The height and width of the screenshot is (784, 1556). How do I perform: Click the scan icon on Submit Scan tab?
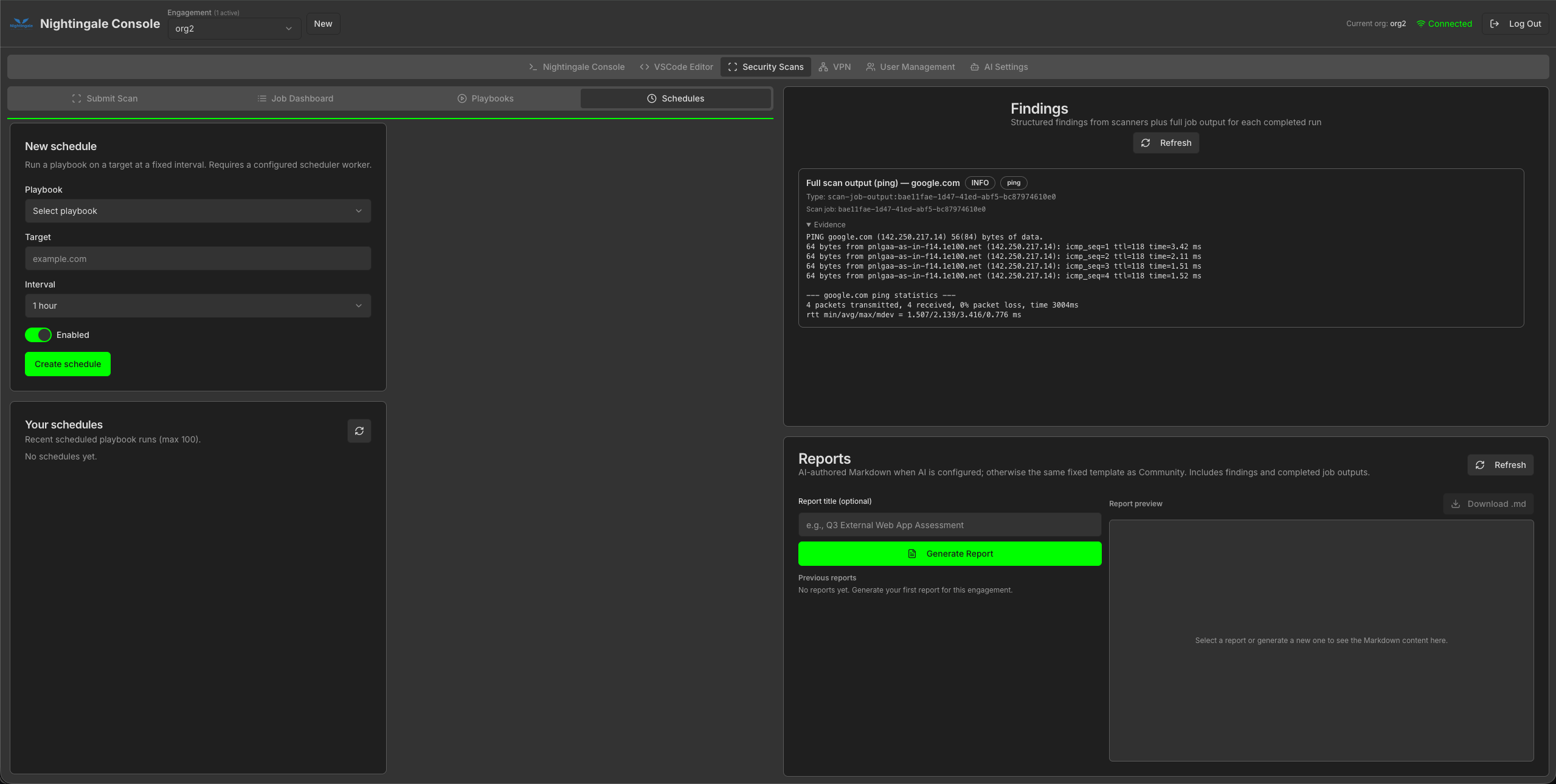77,98
